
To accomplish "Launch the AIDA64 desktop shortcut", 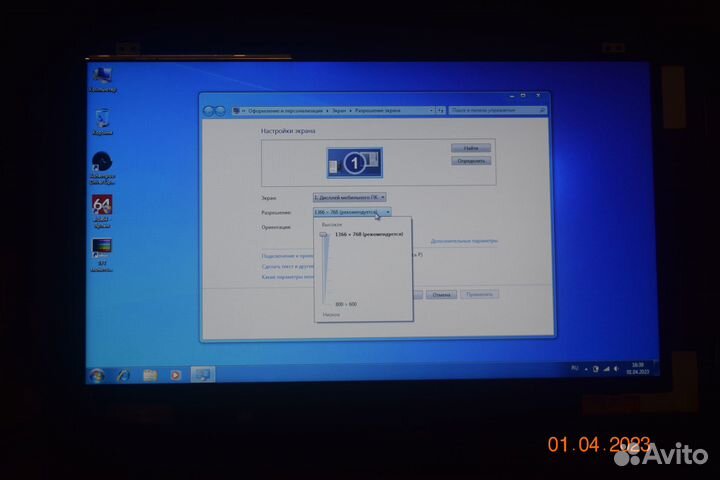I will (x=102, y=205).
